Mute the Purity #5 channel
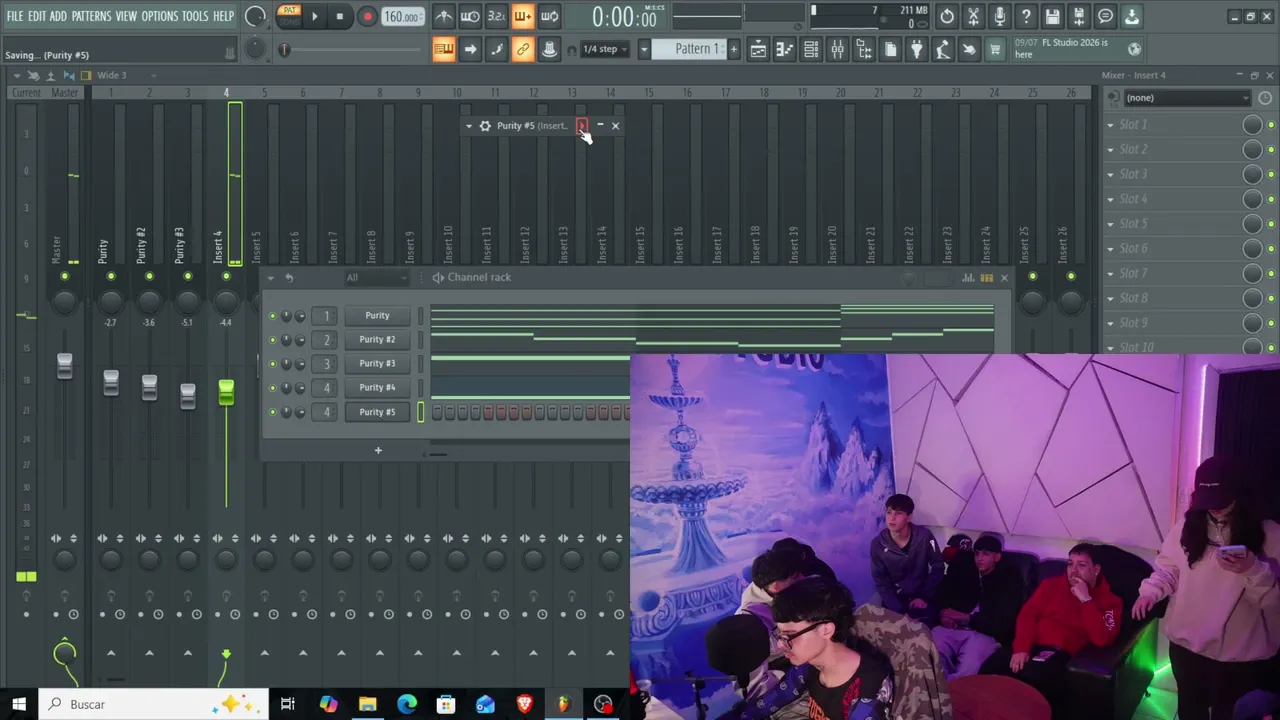1280x720 pixels. coord(272,412)
